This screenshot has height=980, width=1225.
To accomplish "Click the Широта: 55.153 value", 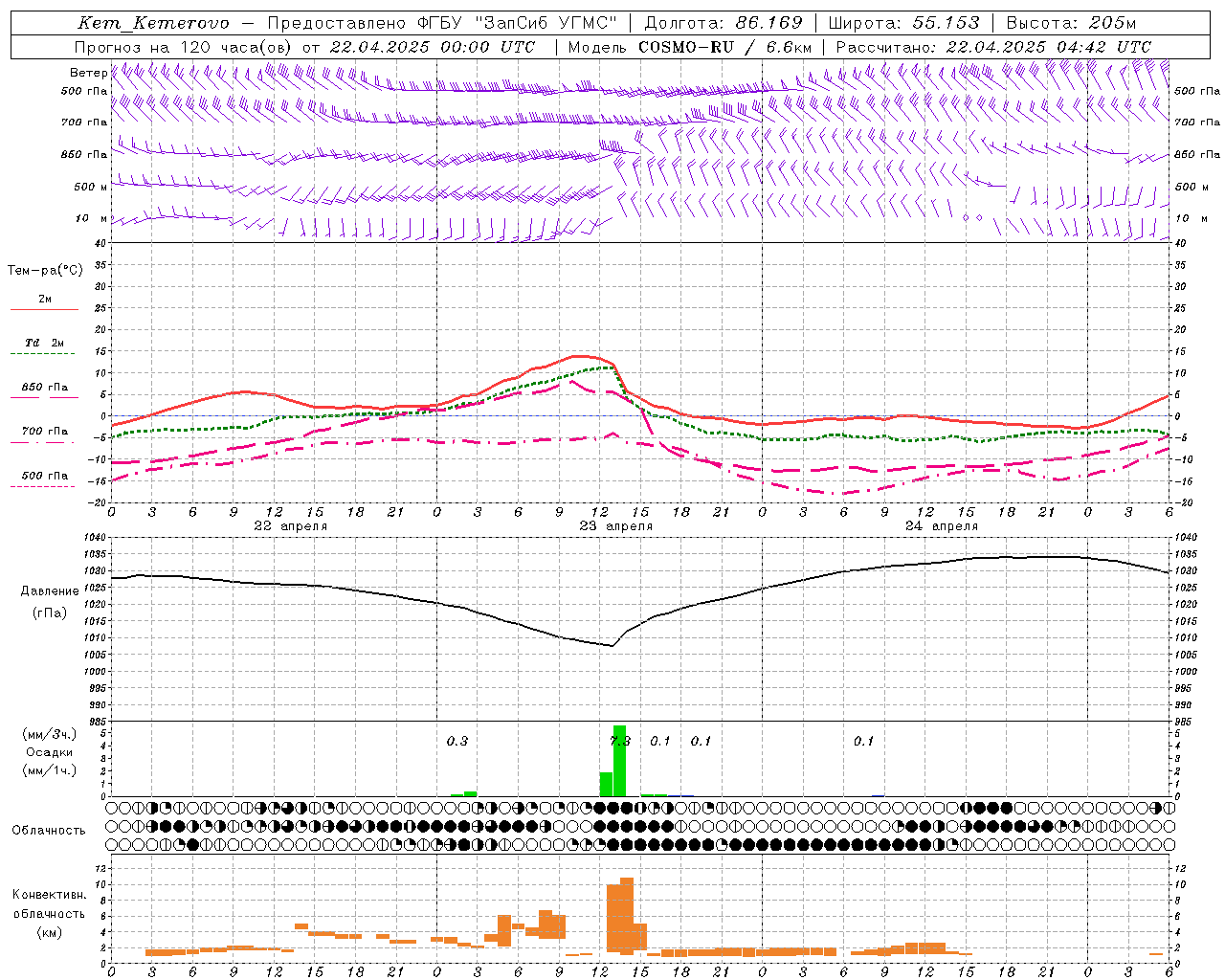I will click(x=903, y=23).
